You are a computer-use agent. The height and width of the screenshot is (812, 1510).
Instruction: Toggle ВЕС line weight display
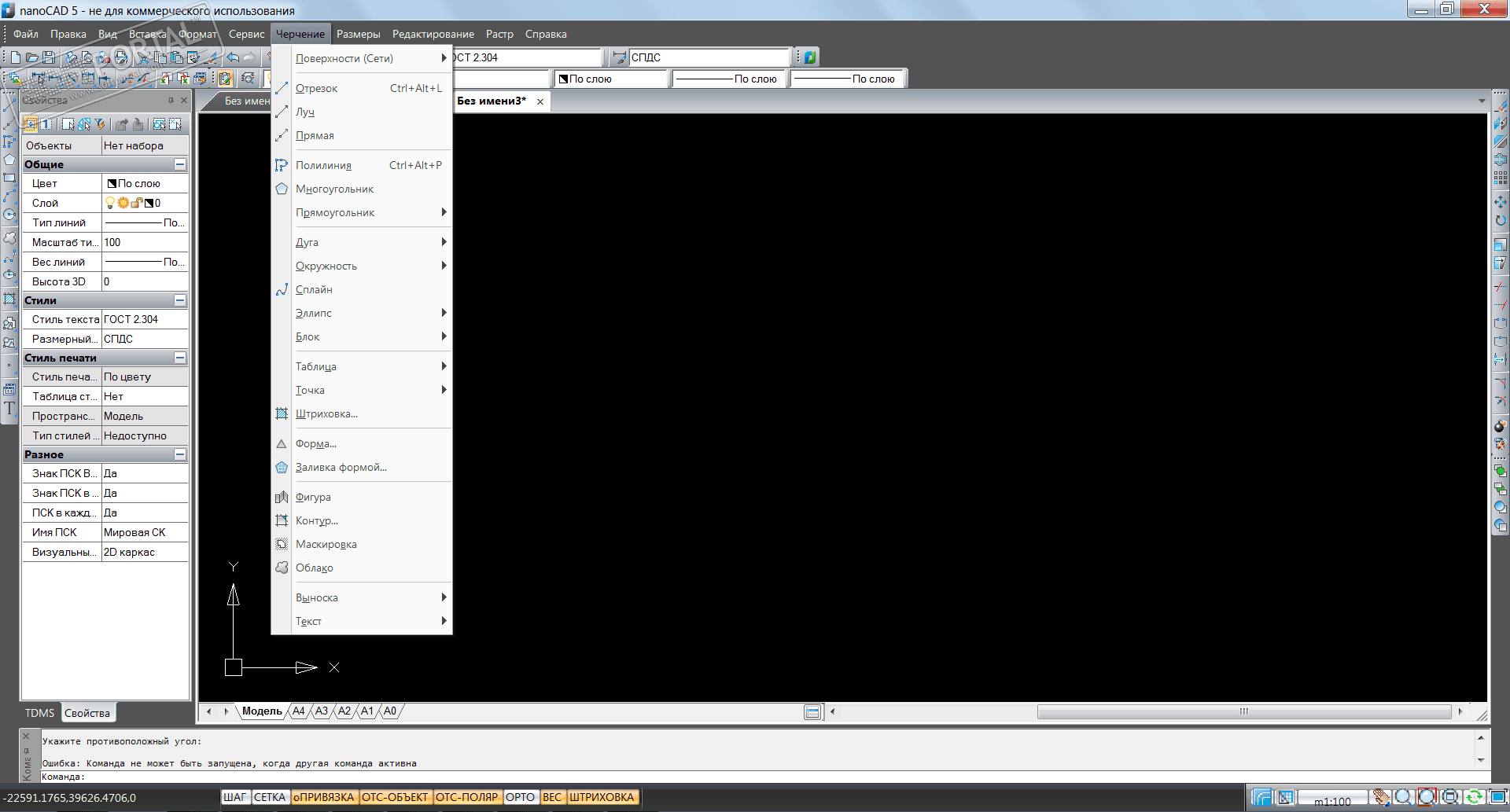(x=552, y=797)
